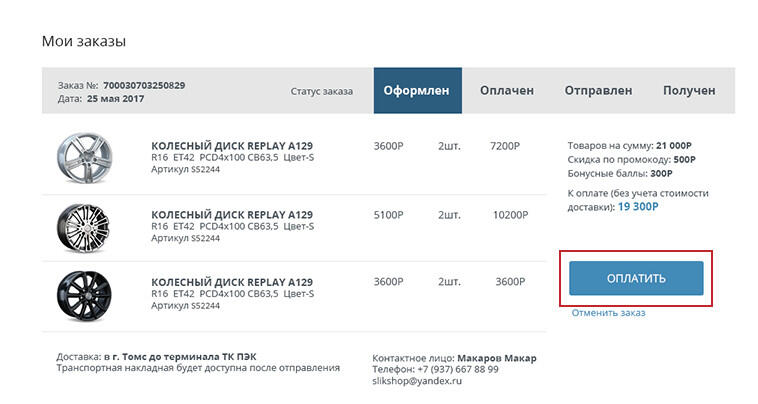
Task: Click the Отменить заказ link
Action: [x=608, y=313]
